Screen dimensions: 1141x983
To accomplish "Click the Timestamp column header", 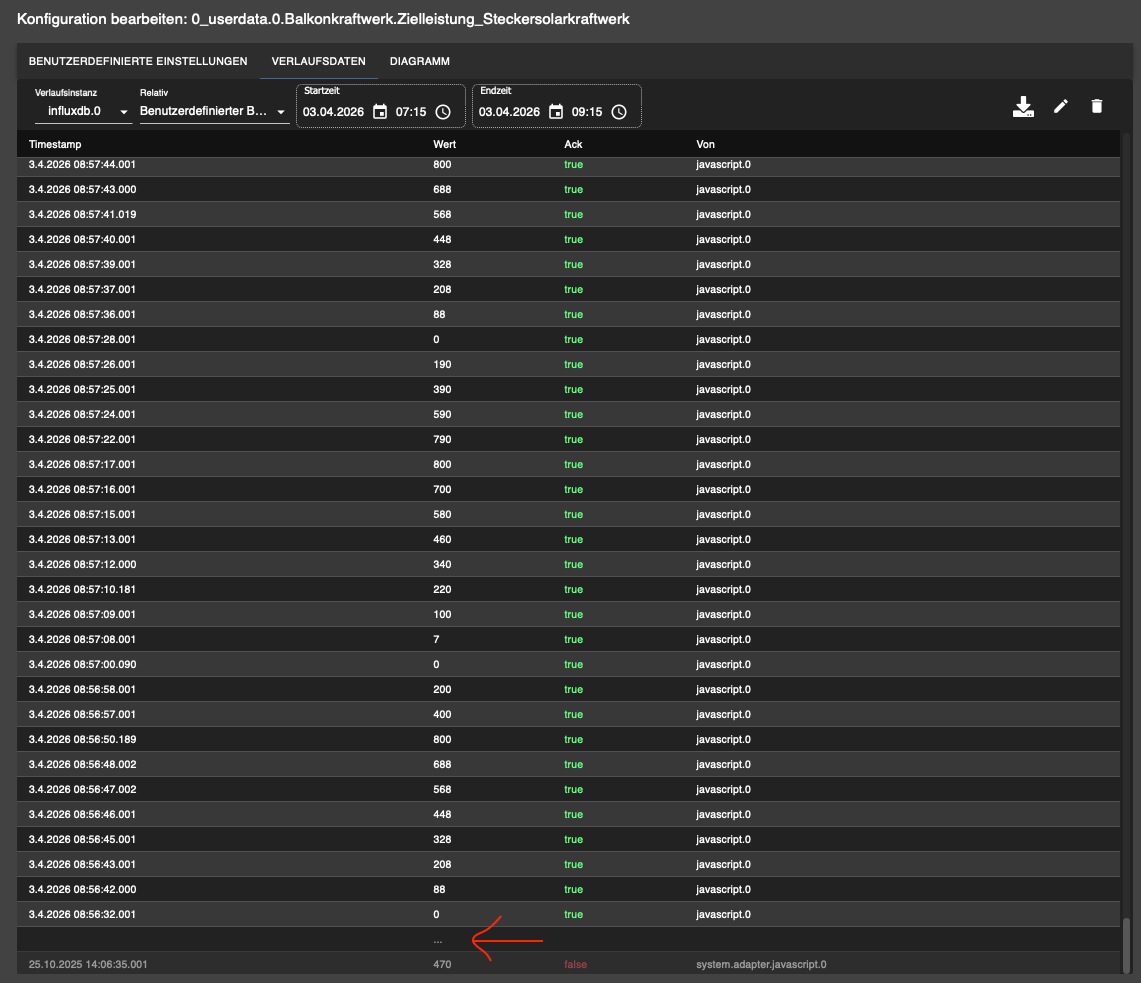I will click(x=55, y=144).
